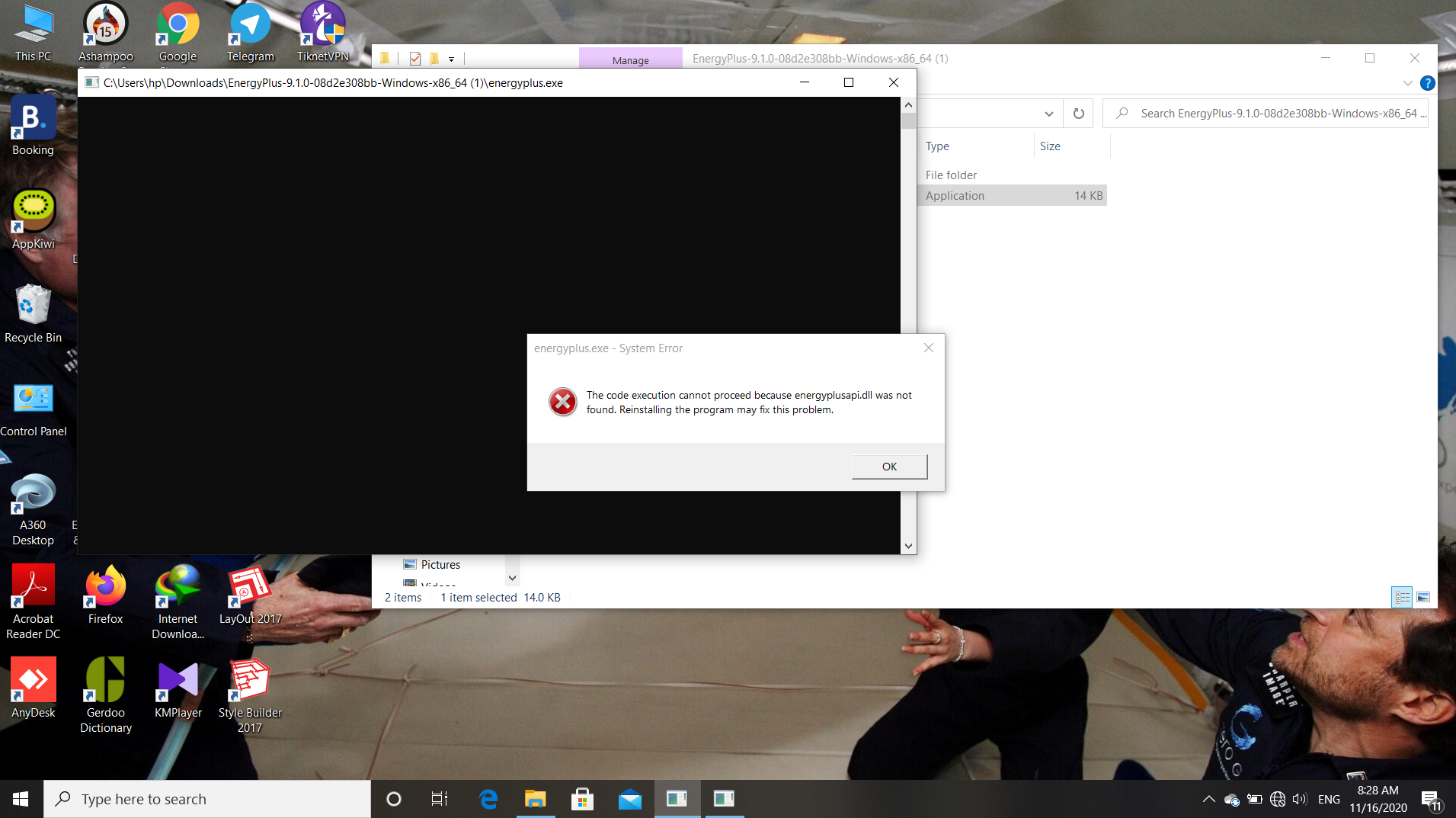
Task: Open the Booking desktop shortcut
Action: coord(33,126)
